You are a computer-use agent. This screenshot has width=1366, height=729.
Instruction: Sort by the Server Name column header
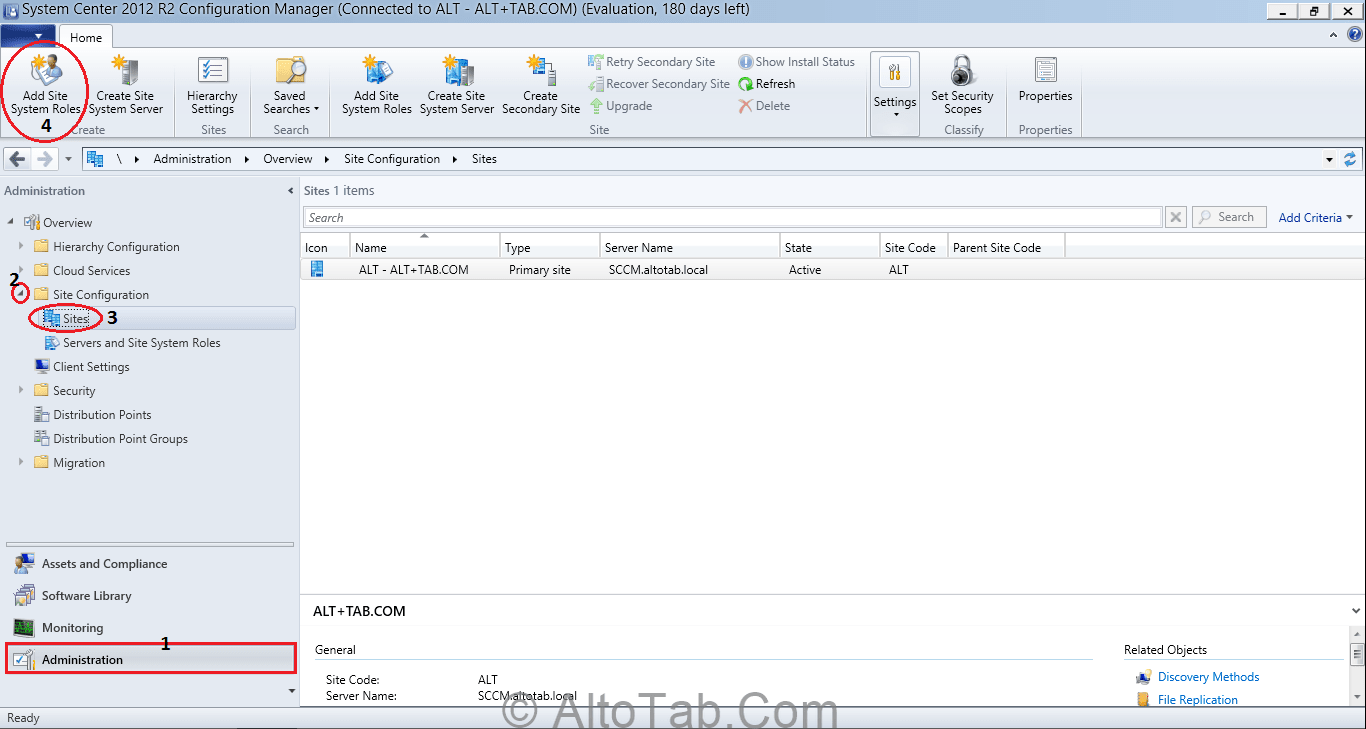(690, 247)
